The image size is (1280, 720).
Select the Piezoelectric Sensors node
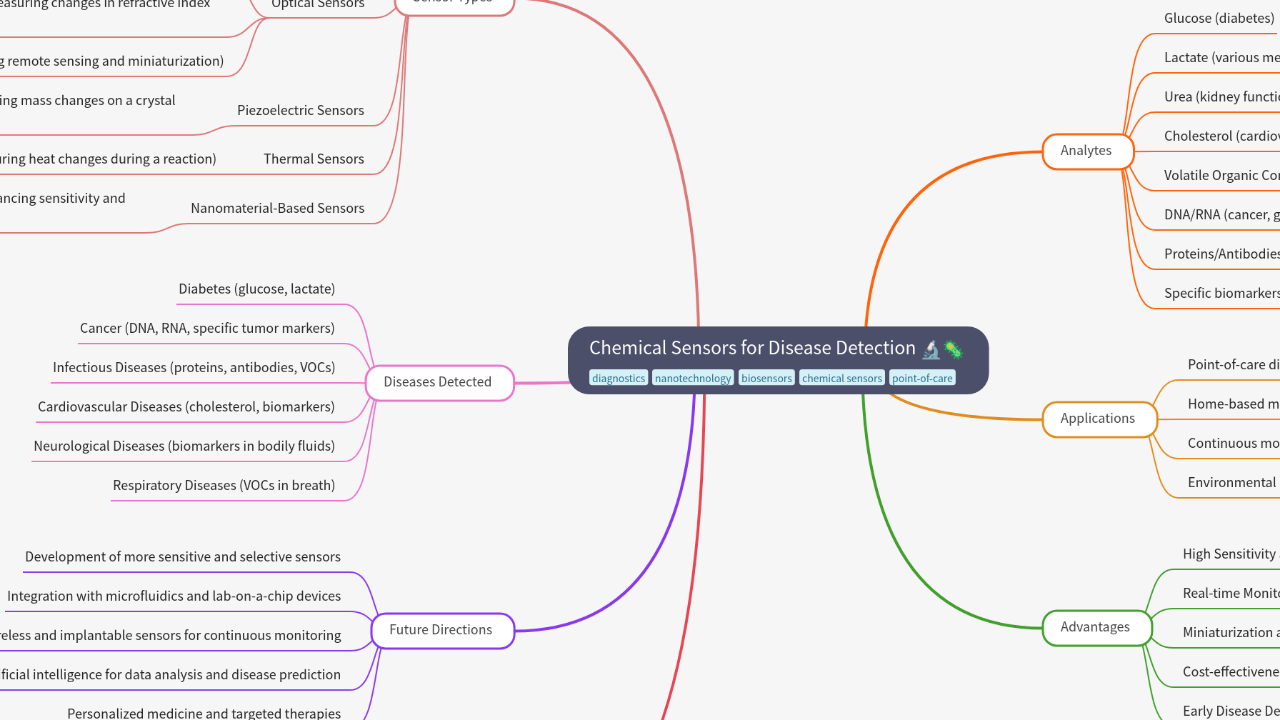point(300,110)
